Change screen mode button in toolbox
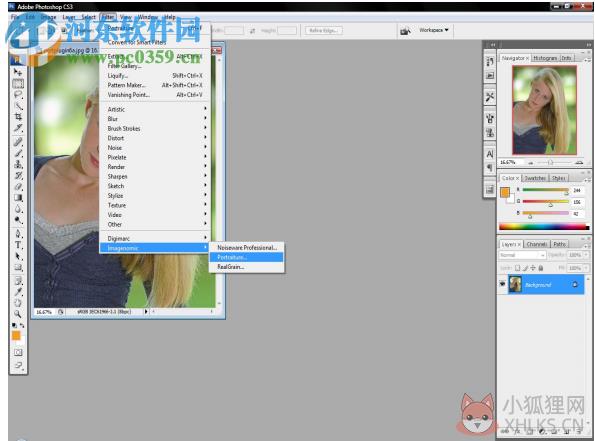Screen dimensions: 595x441 coord(18,365)
